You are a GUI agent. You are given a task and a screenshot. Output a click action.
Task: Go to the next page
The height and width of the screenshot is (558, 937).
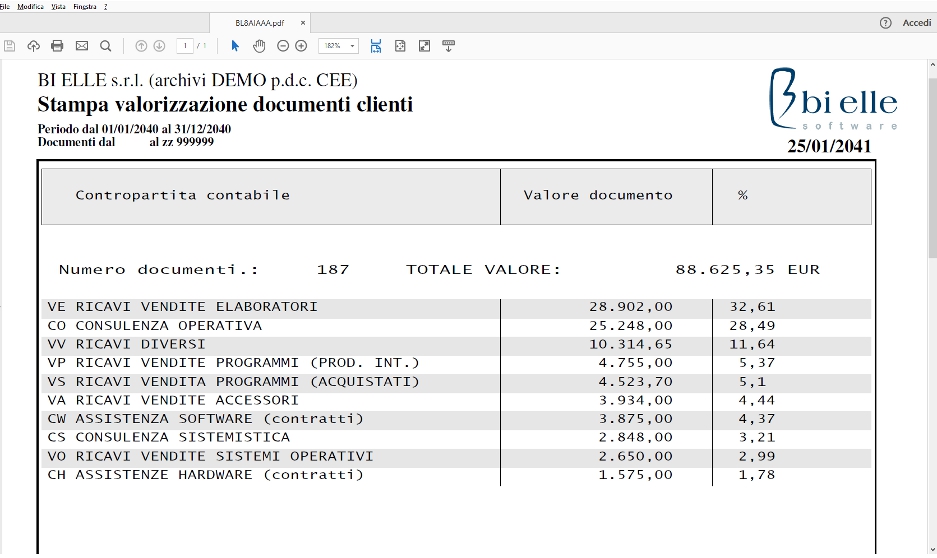[x=159, y=46]
